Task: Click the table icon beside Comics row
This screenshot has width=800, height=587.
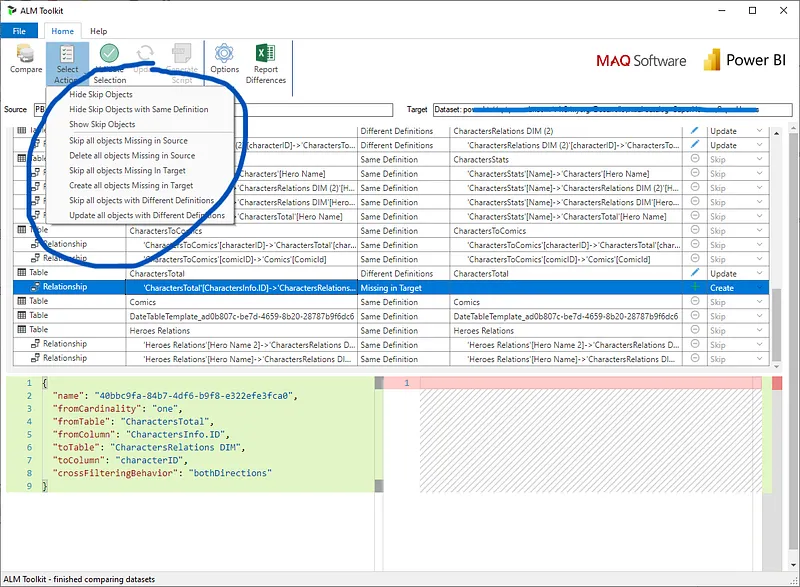Action: [x=22, y=301]
